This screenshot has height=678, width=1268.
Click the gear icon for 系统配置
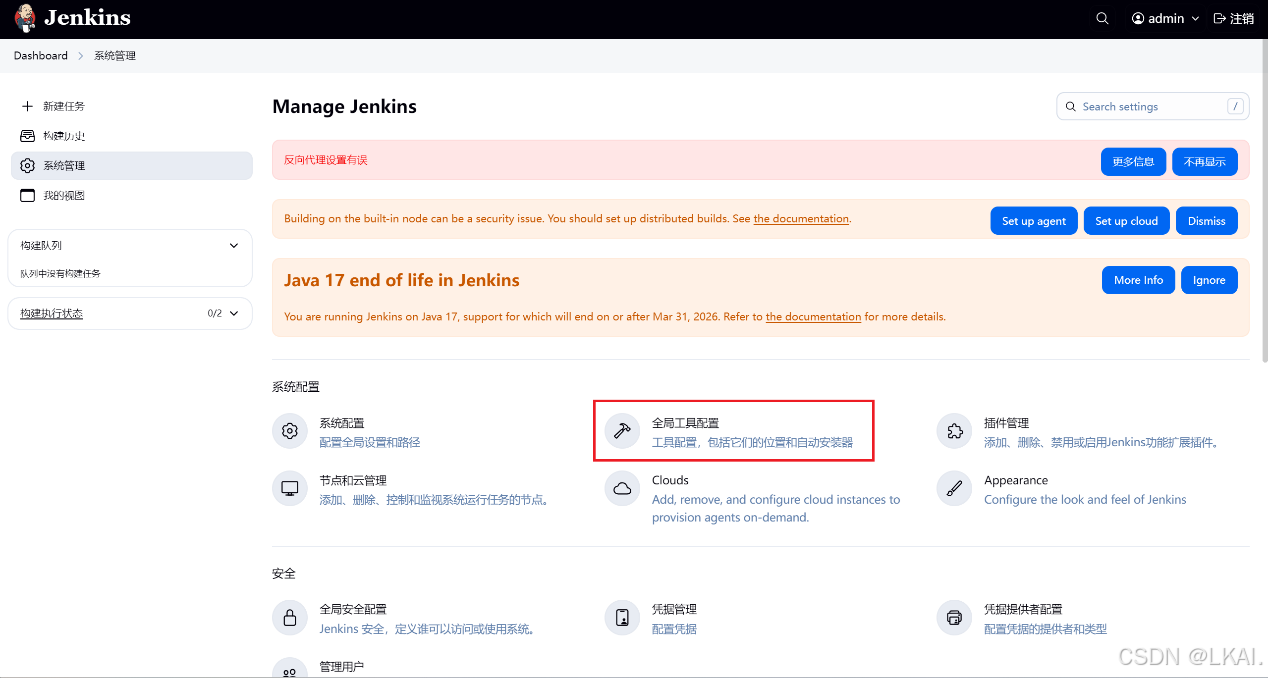[x=290, y=431]
